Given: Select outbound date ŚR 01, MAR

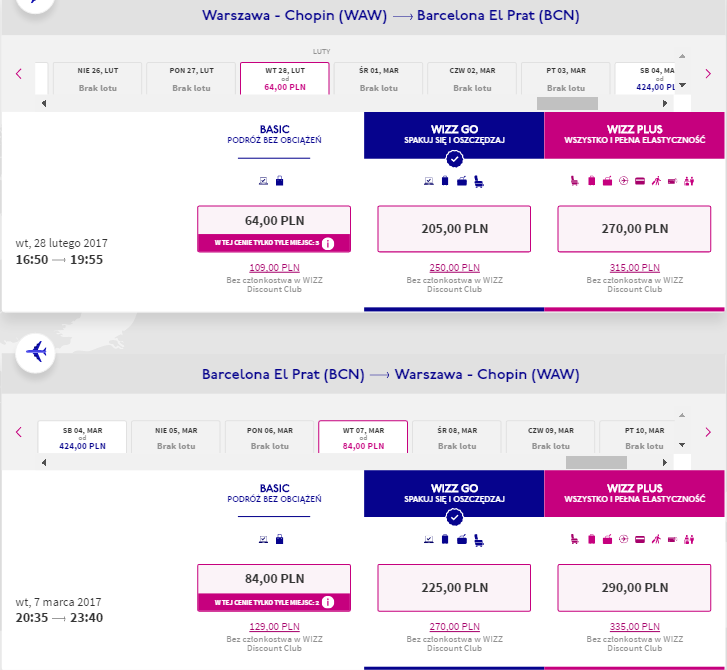Looking at the screenshot, I should click(378, 78).
